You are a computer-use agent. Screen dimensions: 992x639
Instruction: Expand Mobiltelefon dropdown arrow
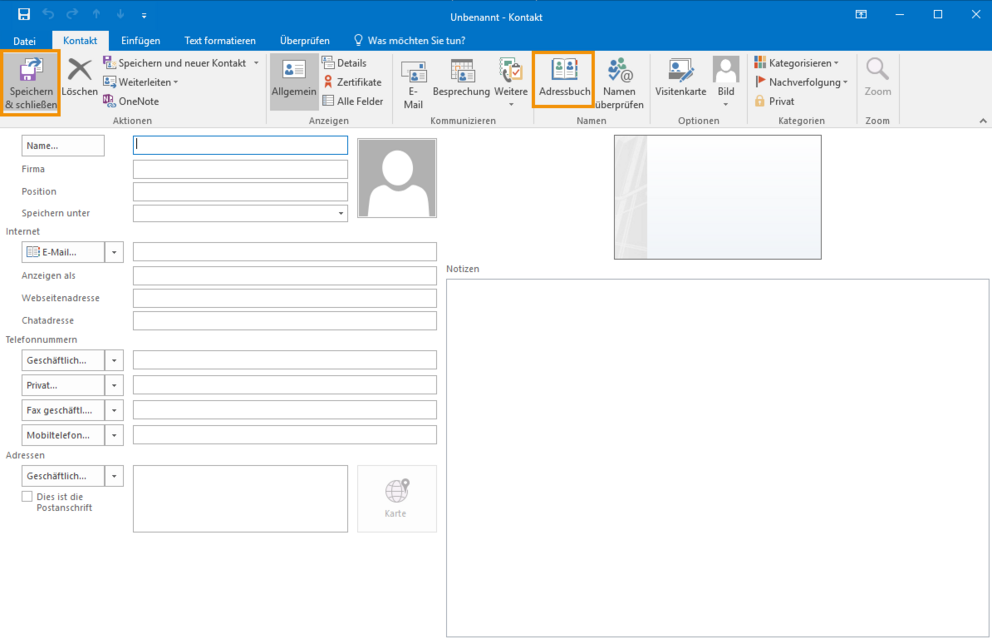pos(114,435)
